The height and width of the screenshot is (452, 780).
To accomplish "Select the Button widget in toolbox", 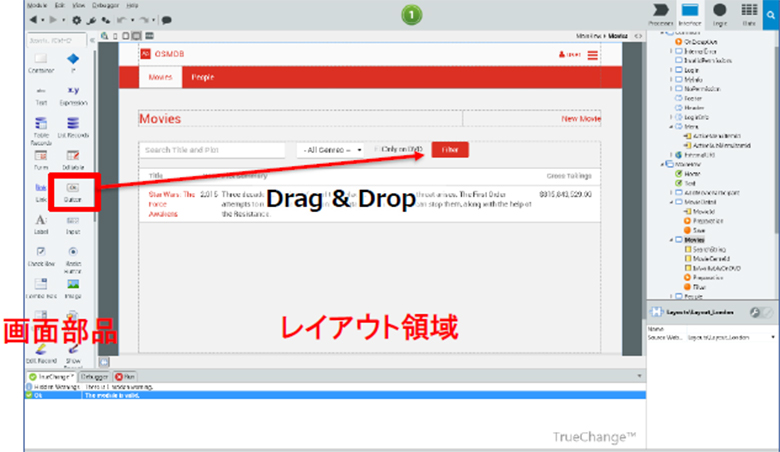I will 73,192.
